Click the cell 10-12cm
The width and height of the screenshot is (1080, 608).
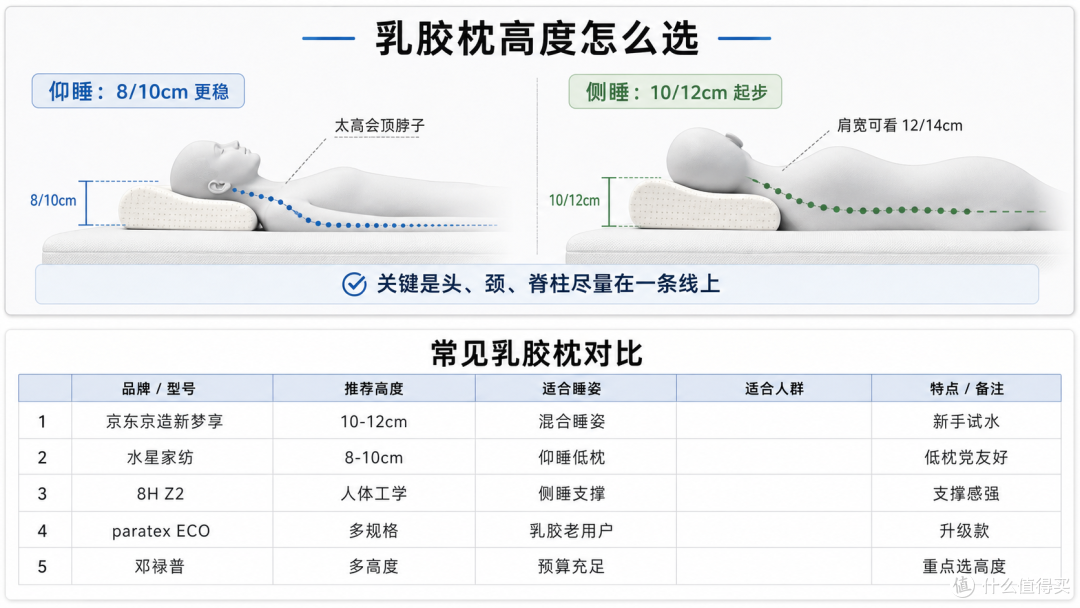pos(374,421)
